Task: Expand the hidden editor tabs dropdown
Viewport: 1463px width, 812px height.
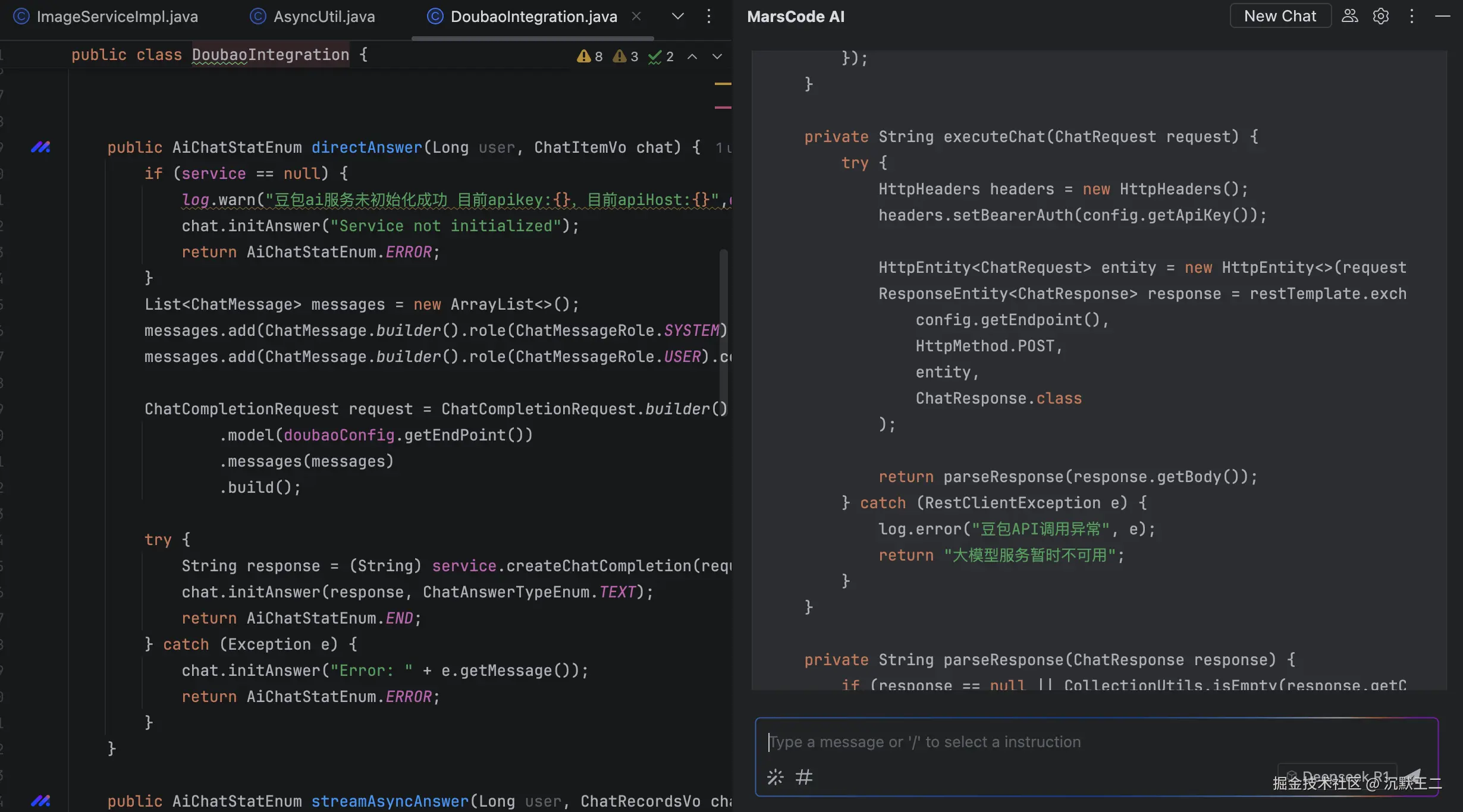Action: (x=677, y=16)
